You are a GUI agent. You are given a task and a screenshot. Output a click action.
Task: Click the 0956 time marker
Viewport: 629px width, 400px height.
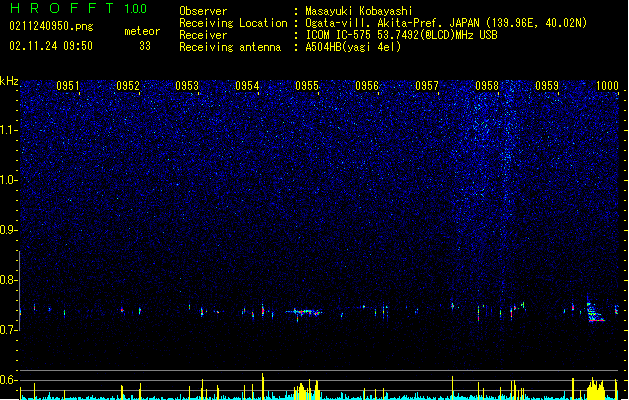[x=367, y=86]
